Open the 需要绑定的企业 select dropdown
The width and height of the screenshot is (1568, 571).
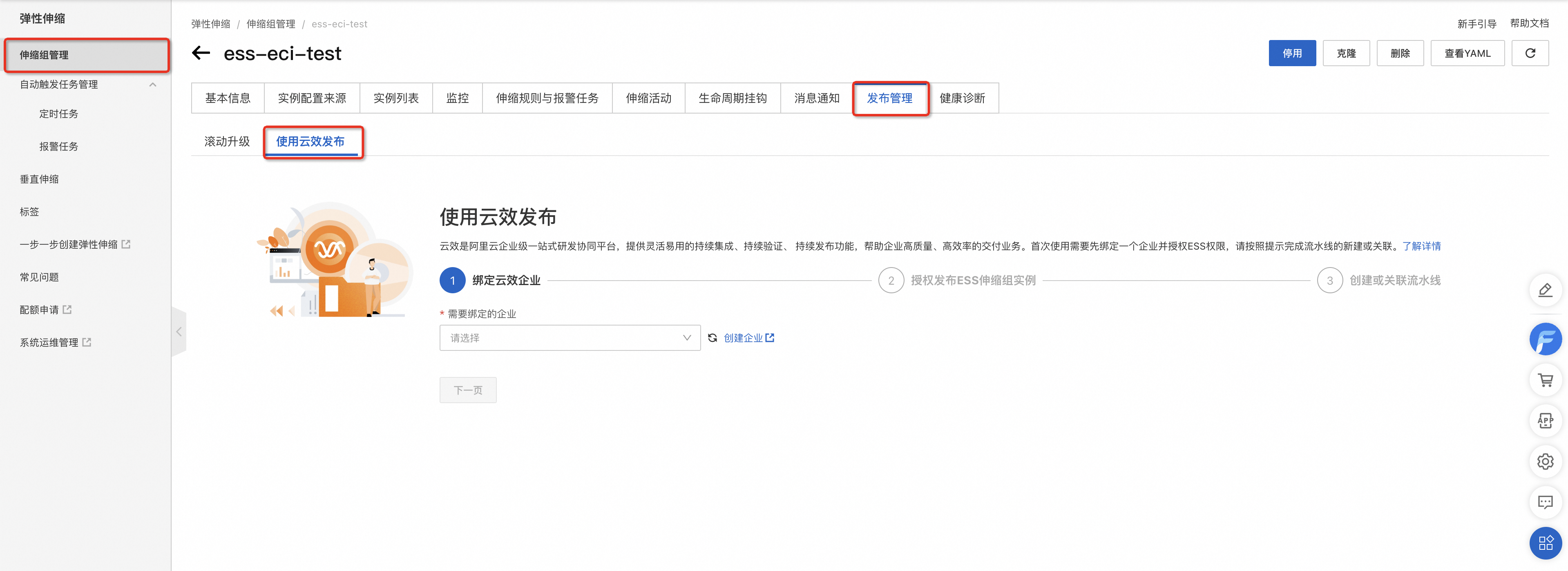pos(570,338)
